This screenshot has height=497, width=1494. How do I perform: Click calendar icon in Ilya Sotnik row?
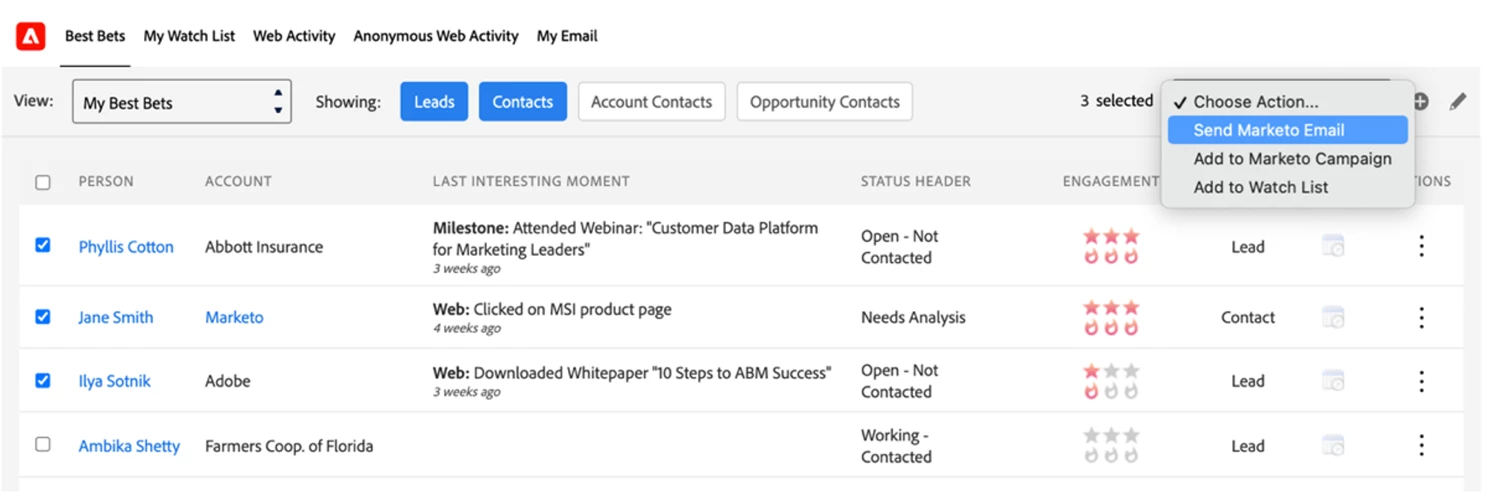tap(1332, 381)
